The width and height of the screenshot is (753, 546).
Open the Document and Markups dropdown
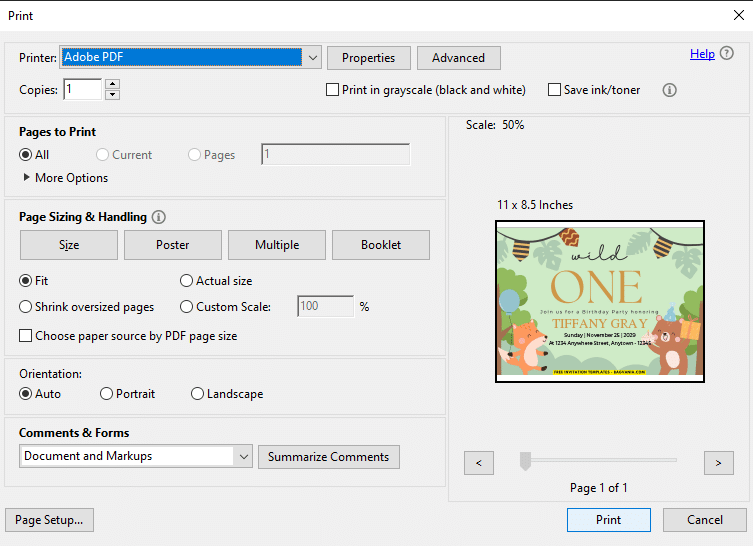point(243,456)
